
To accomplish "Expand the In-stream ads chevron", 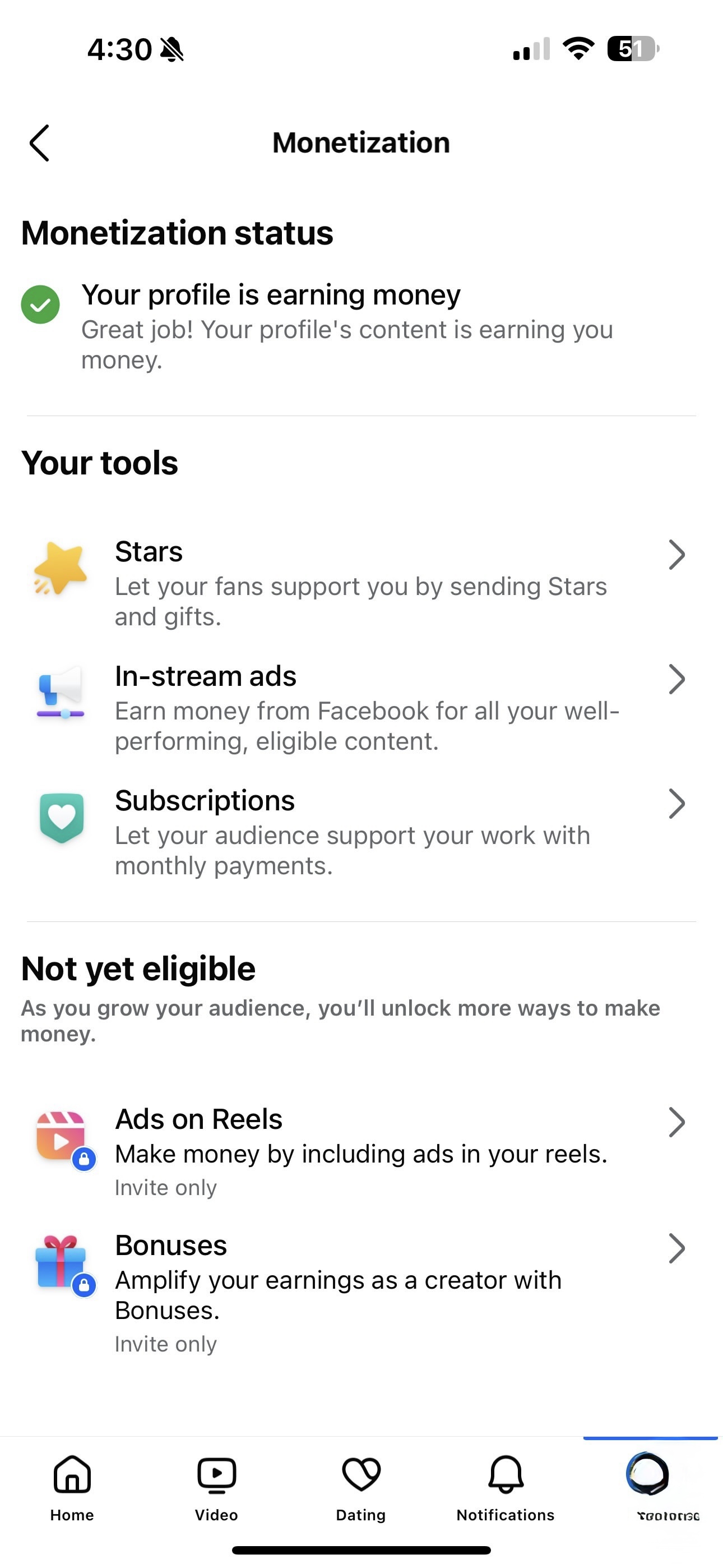I will [676, 679].
